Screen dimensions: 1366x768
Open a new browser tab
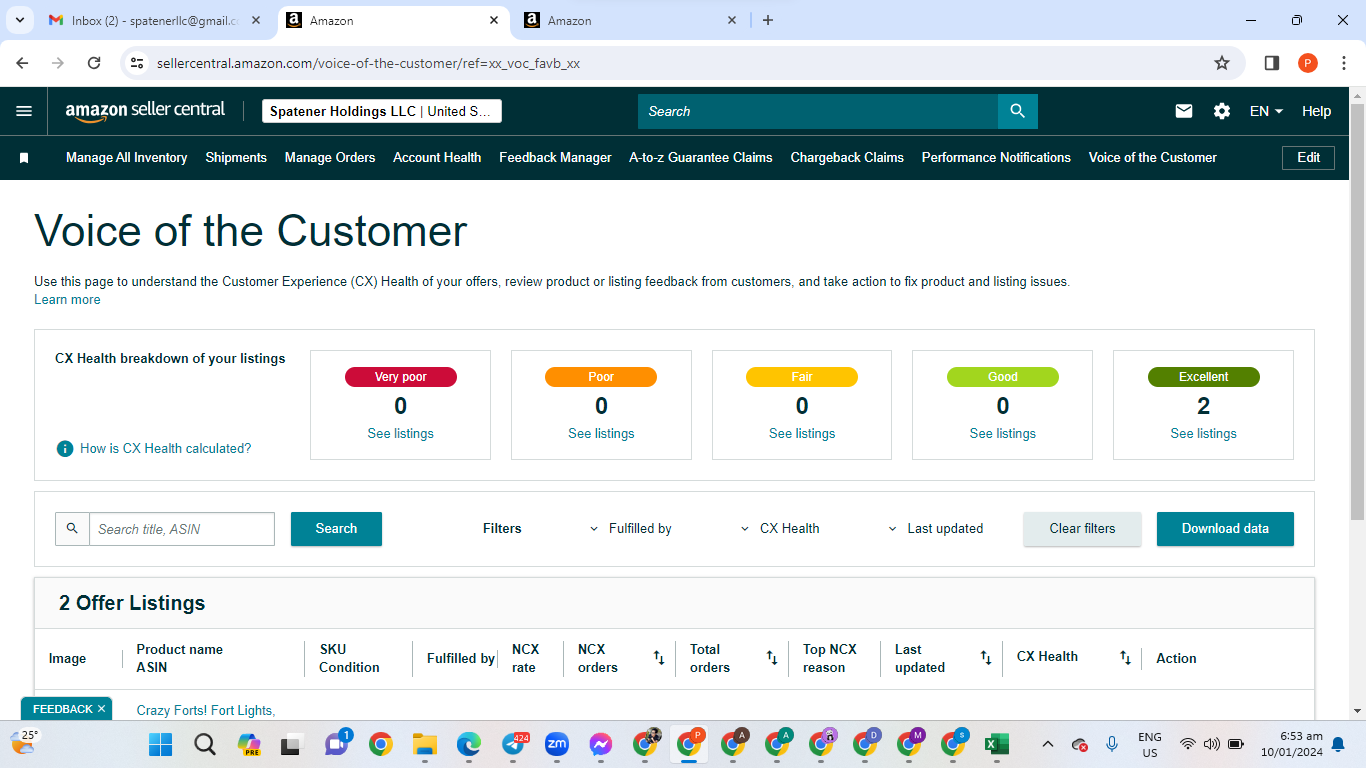(x=768, y=20)
